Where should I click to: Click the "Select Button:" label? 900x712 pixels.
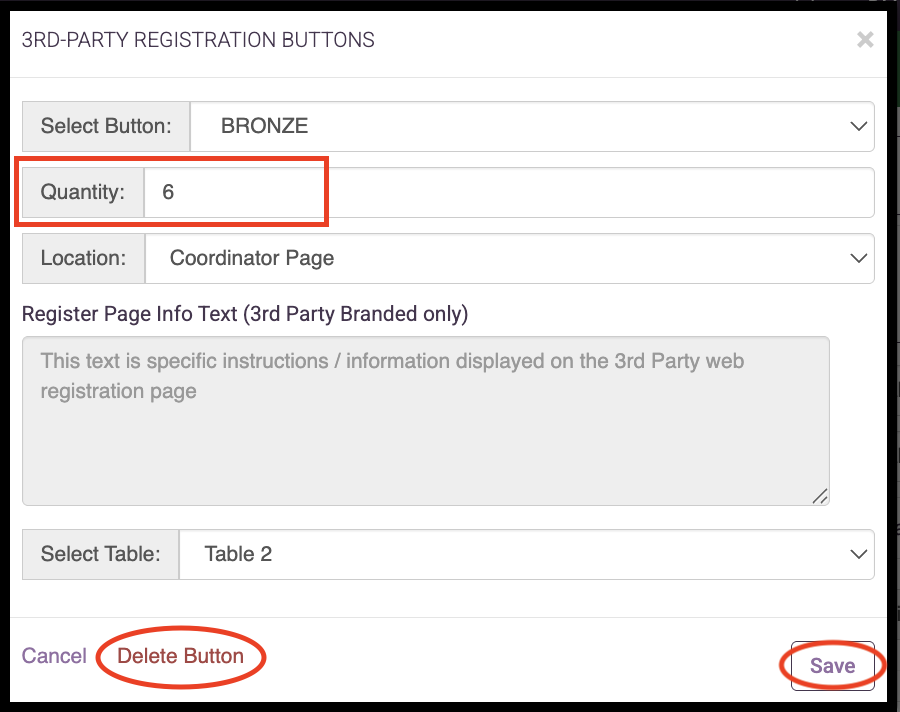(x=106, y=126)
